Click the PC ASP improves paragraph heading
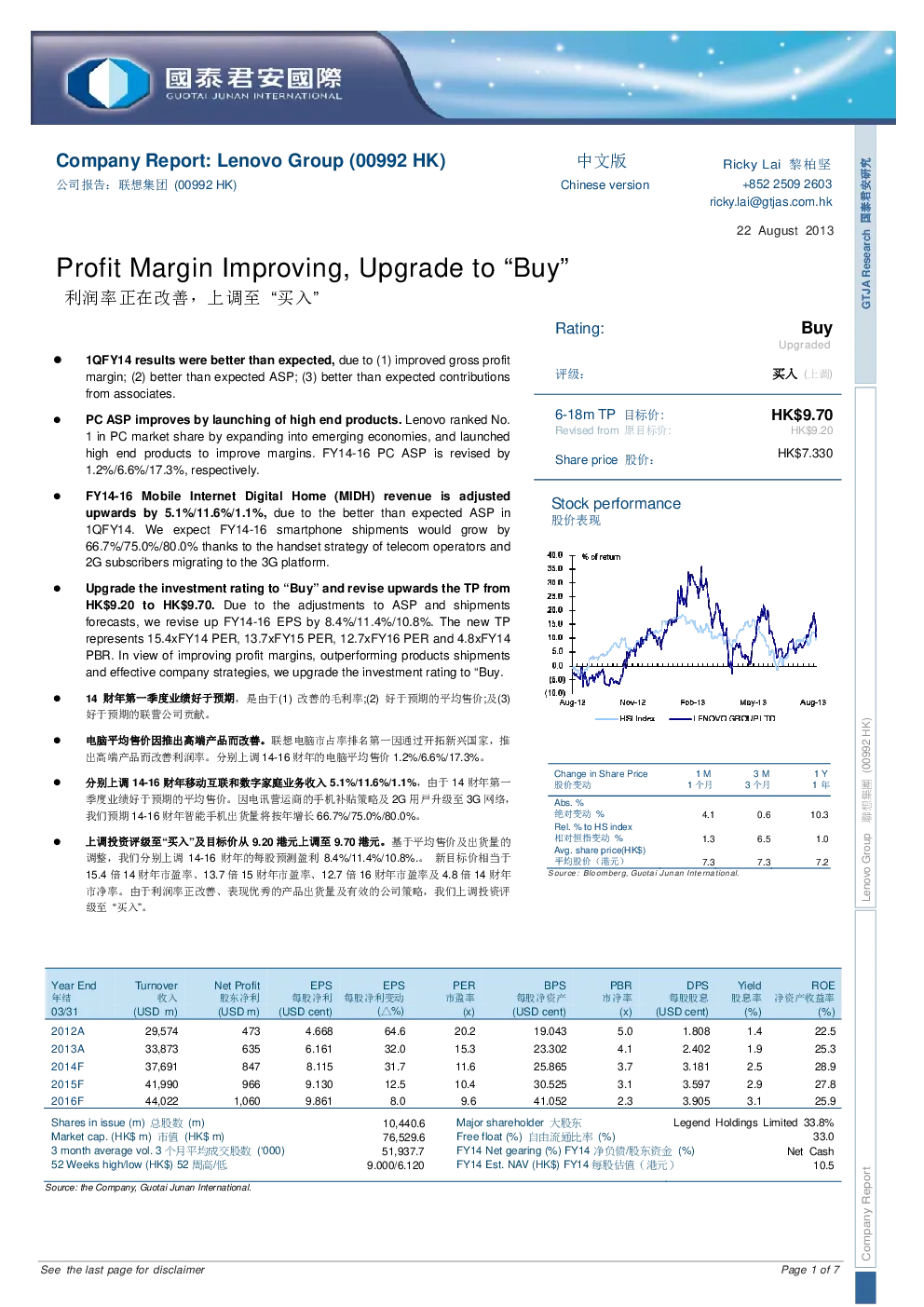Image resolution: width=924 pixels, height=1307 pixels. (x=243, y=419)
